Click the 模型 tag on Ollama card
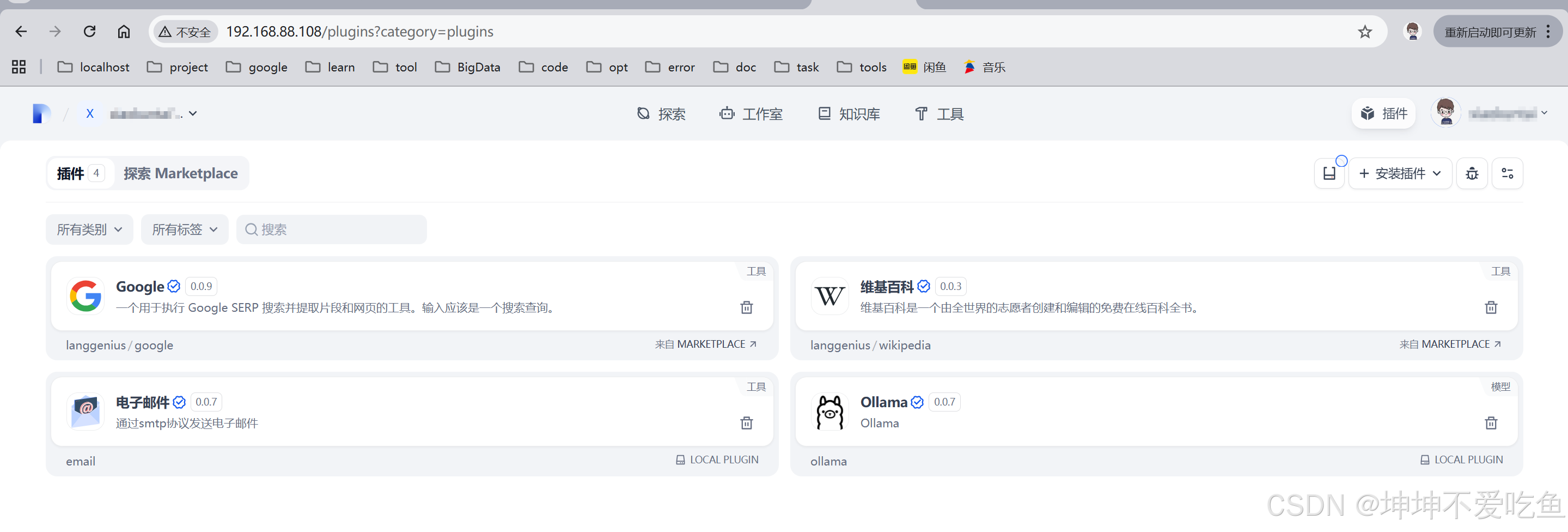1568x532 pixels. (1500, 387)
